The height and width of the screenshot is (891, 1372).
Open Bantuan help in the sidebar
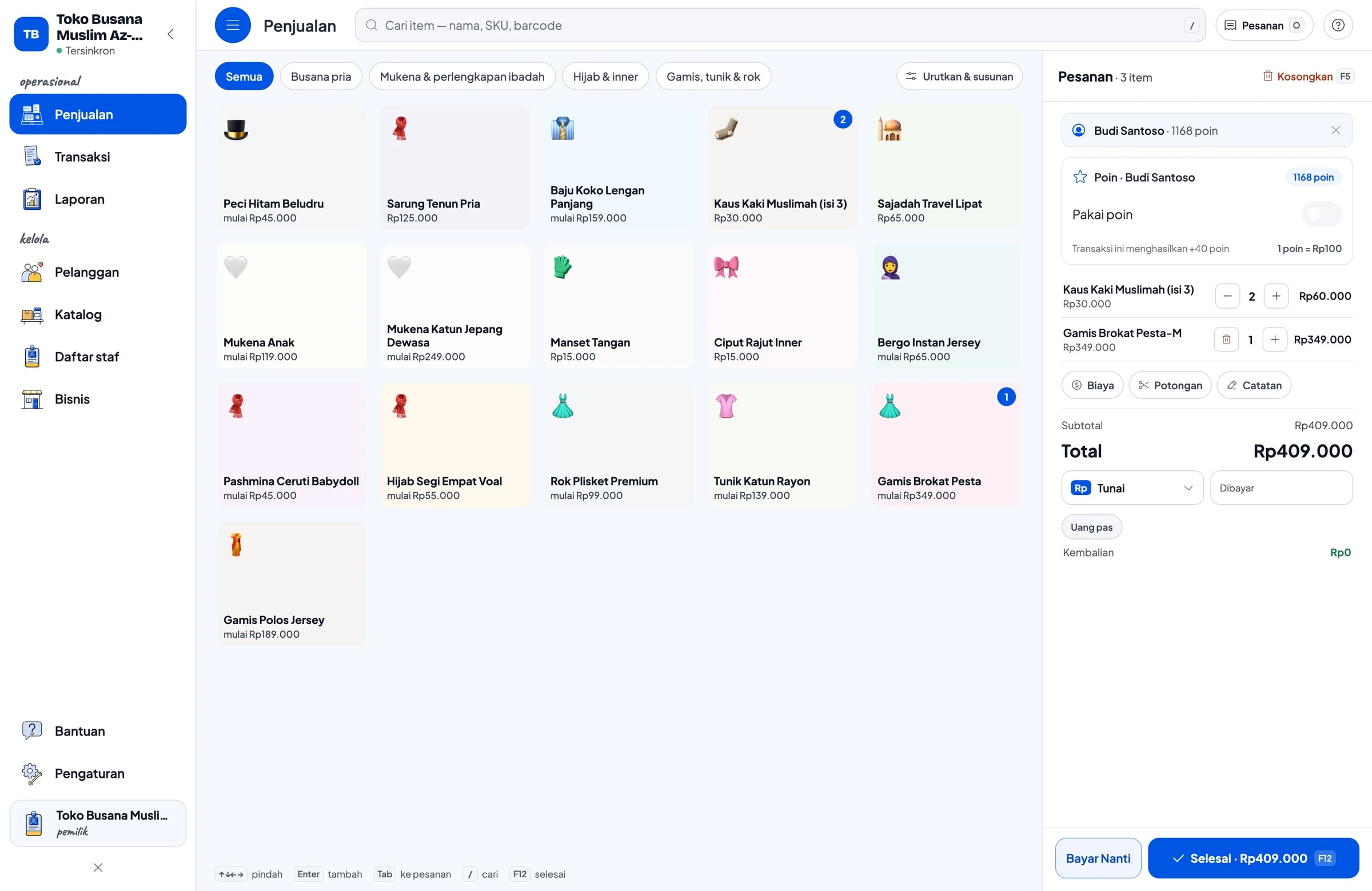[x=98, y=731]
